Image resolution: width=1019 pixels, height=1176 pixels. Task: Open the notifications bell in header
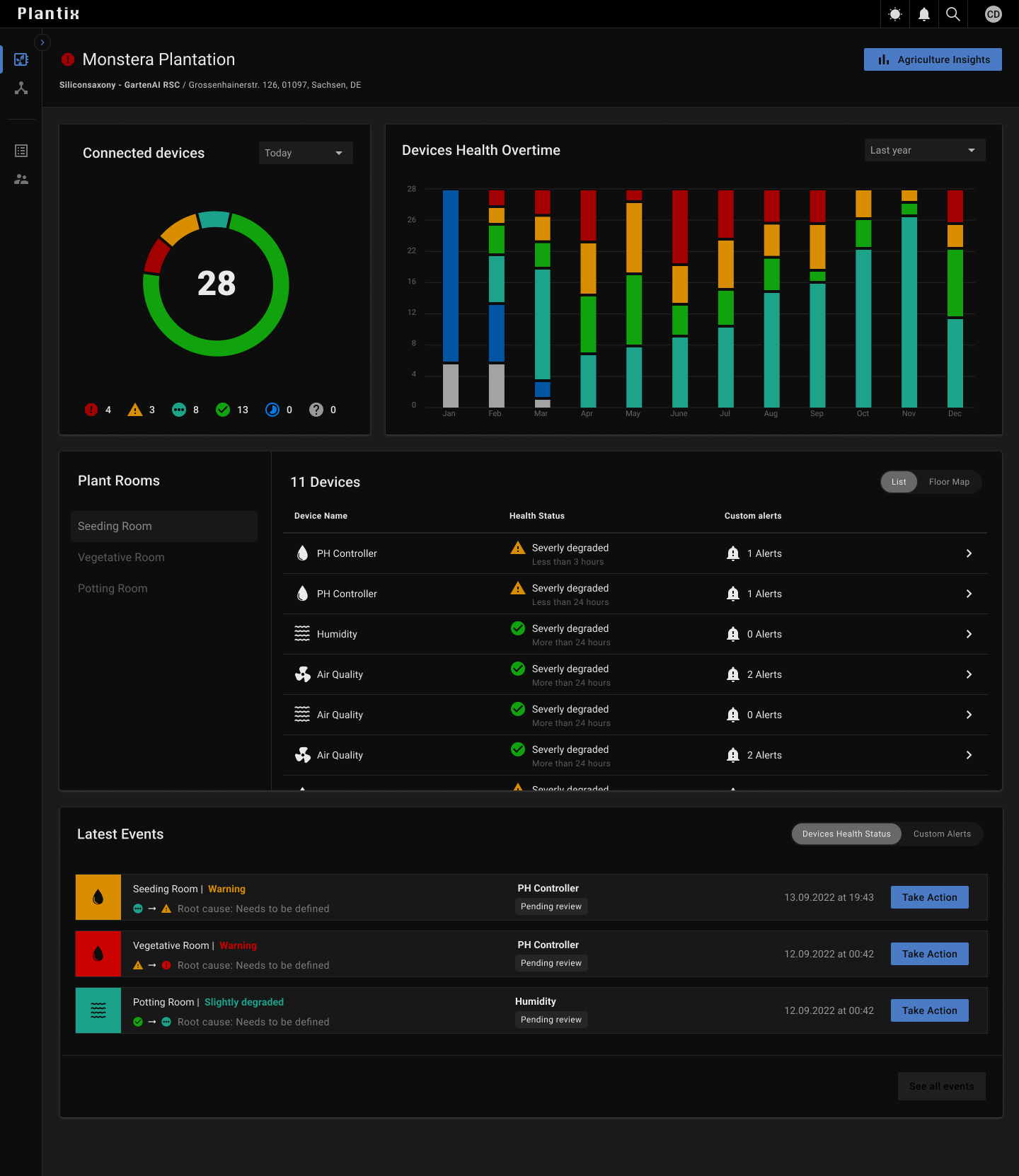coord(924,14)
